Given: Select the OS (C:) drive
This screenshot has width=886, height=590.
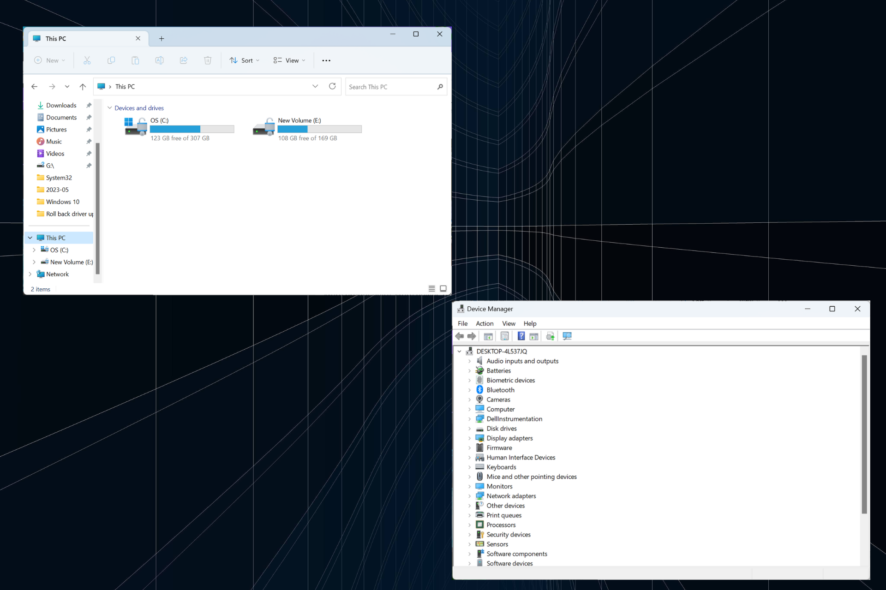Looking at the screenshot, I should (x=179, y=128).
